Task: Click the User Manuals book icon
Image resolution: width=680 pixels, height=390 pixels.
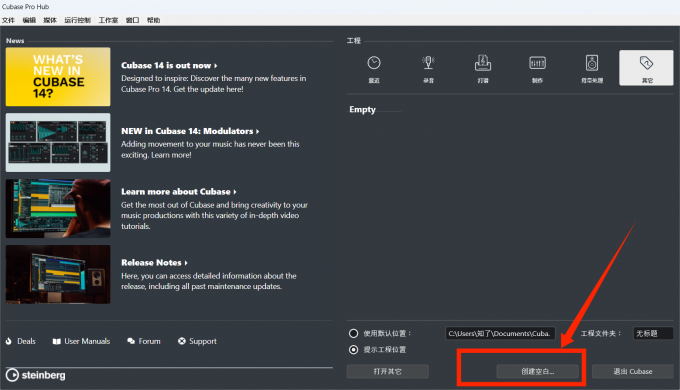Action: pyautogui.click(x=56, y=341)
